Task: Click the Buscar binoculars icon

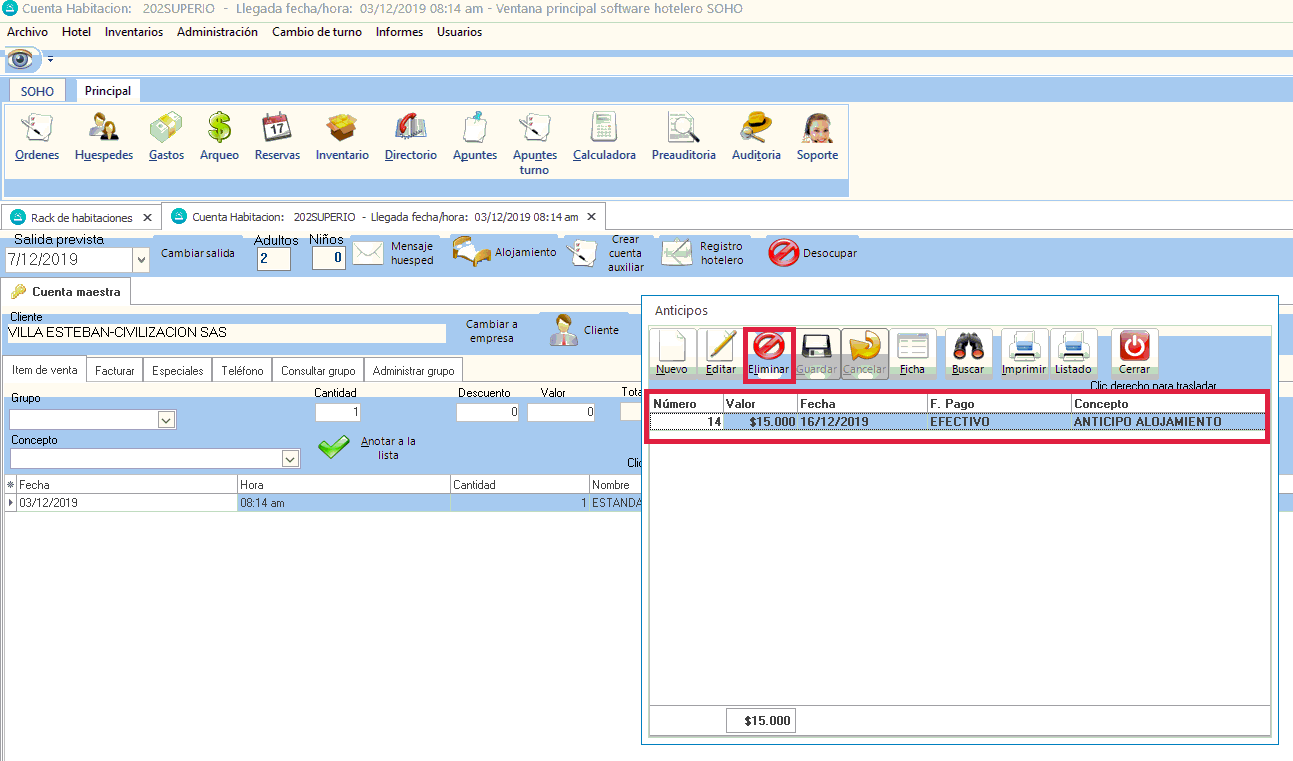Action: click(x=968, y=354)
